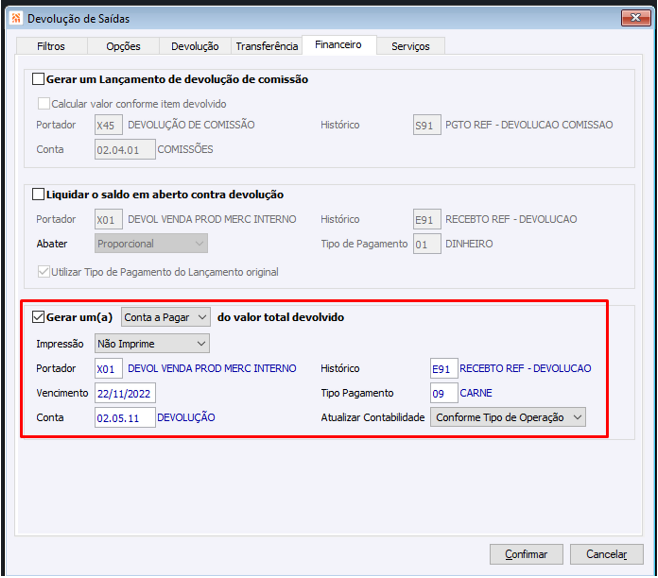
Task: Click the CARNE payment type text
Action: (x=476, y=393)
